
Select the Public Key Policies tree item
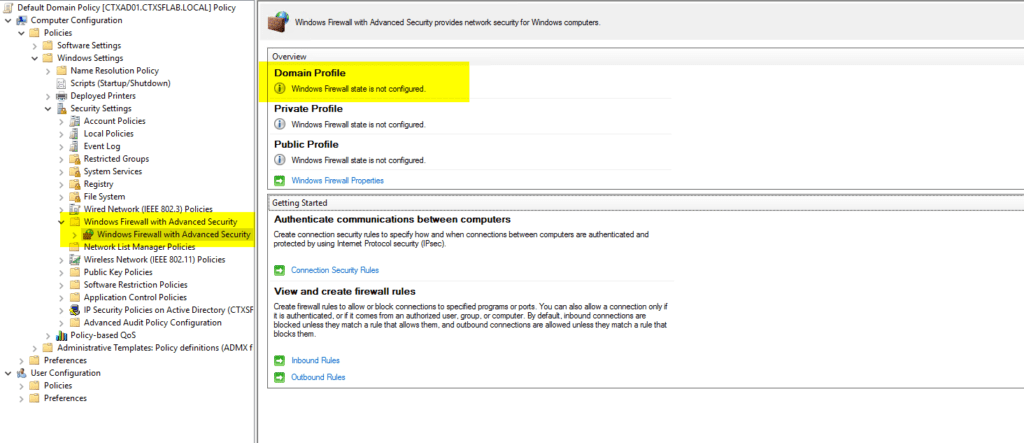[x=118, y=272]
